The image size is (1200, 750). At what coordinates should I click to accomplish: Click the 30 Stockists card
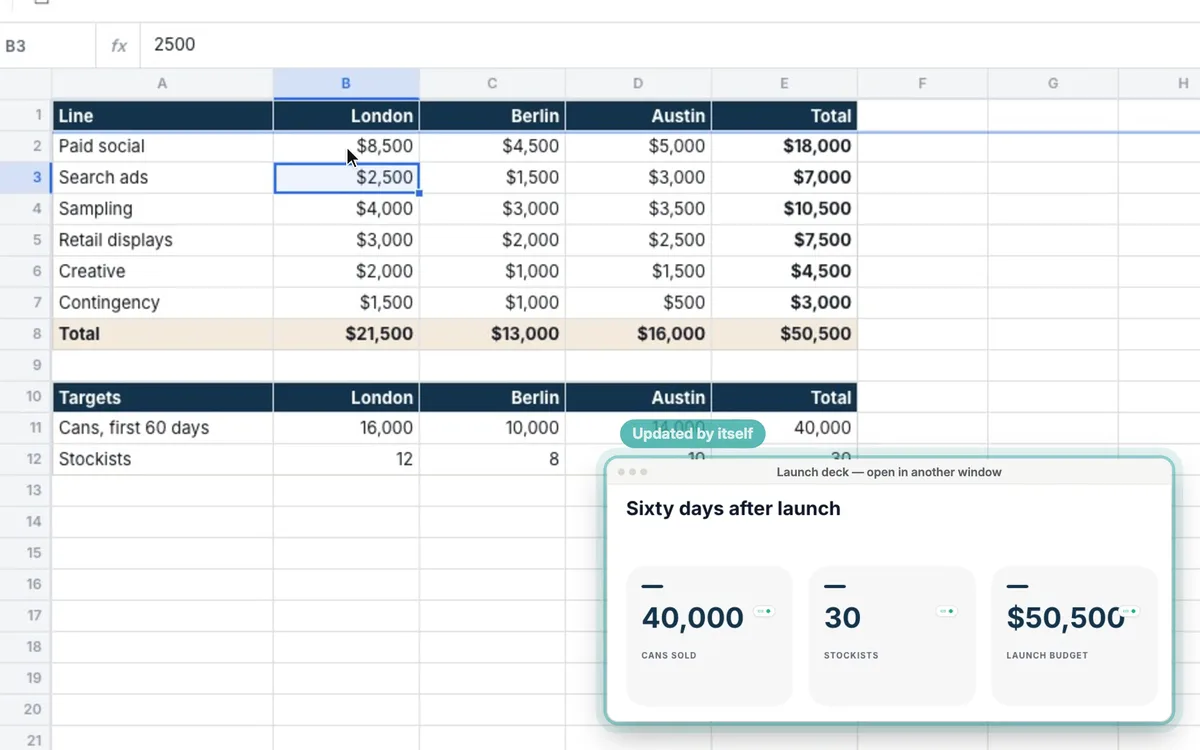coord(892,636)
